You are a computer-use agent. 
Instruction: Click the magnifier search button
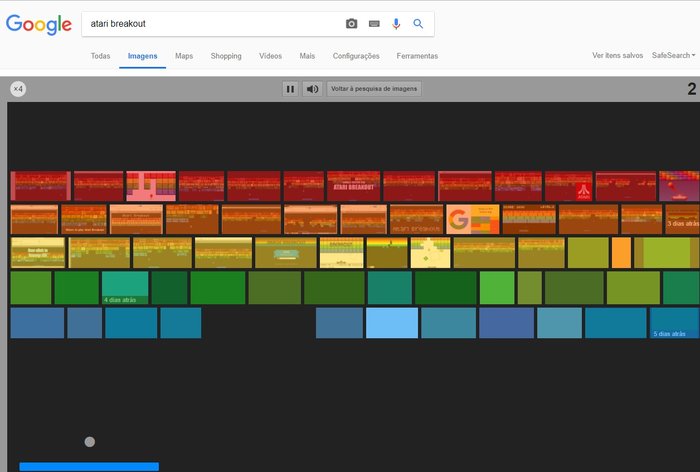(418, 24)
